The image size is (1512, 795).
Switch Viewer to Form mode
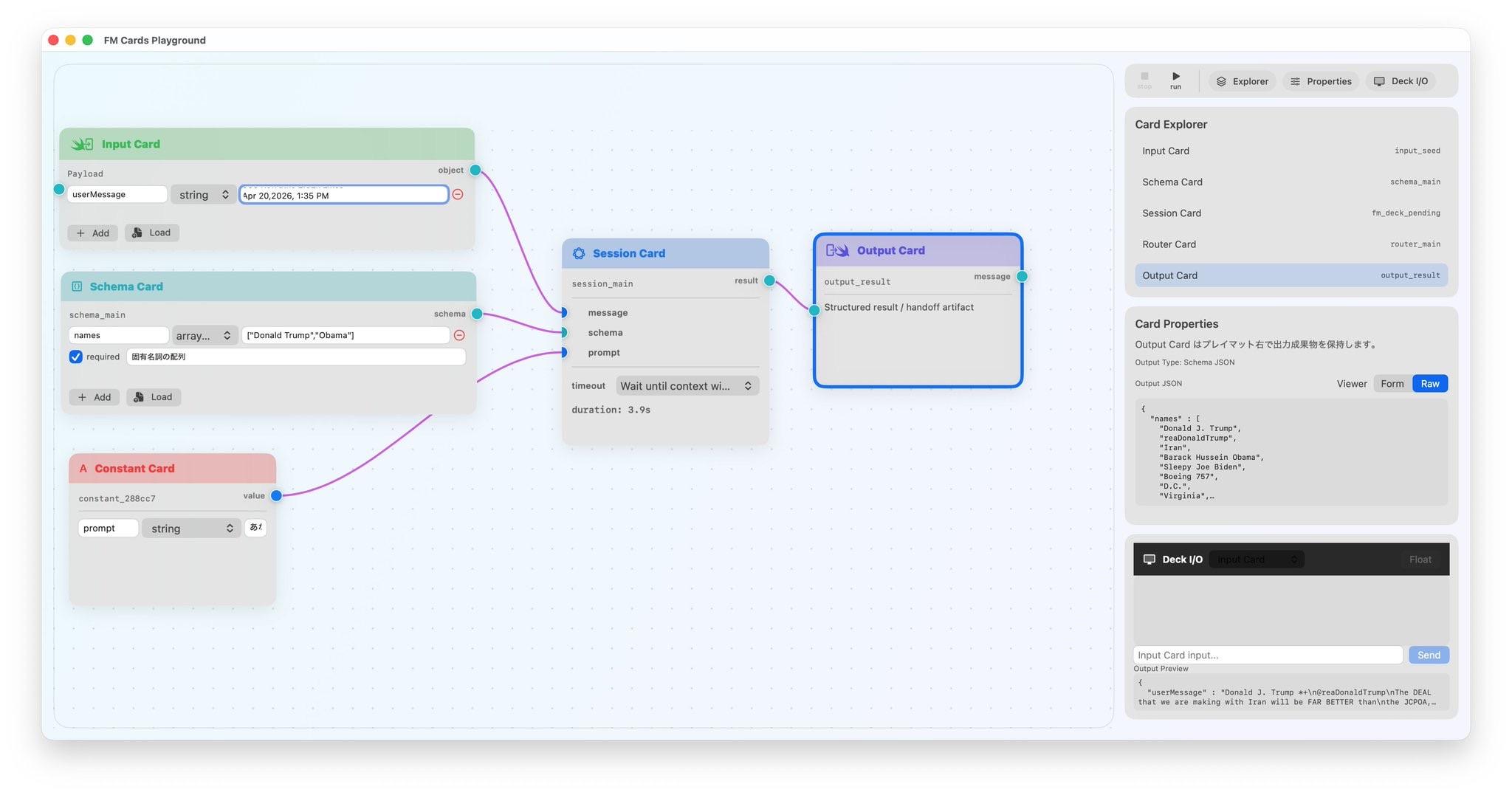click(x=1392, y=384)
